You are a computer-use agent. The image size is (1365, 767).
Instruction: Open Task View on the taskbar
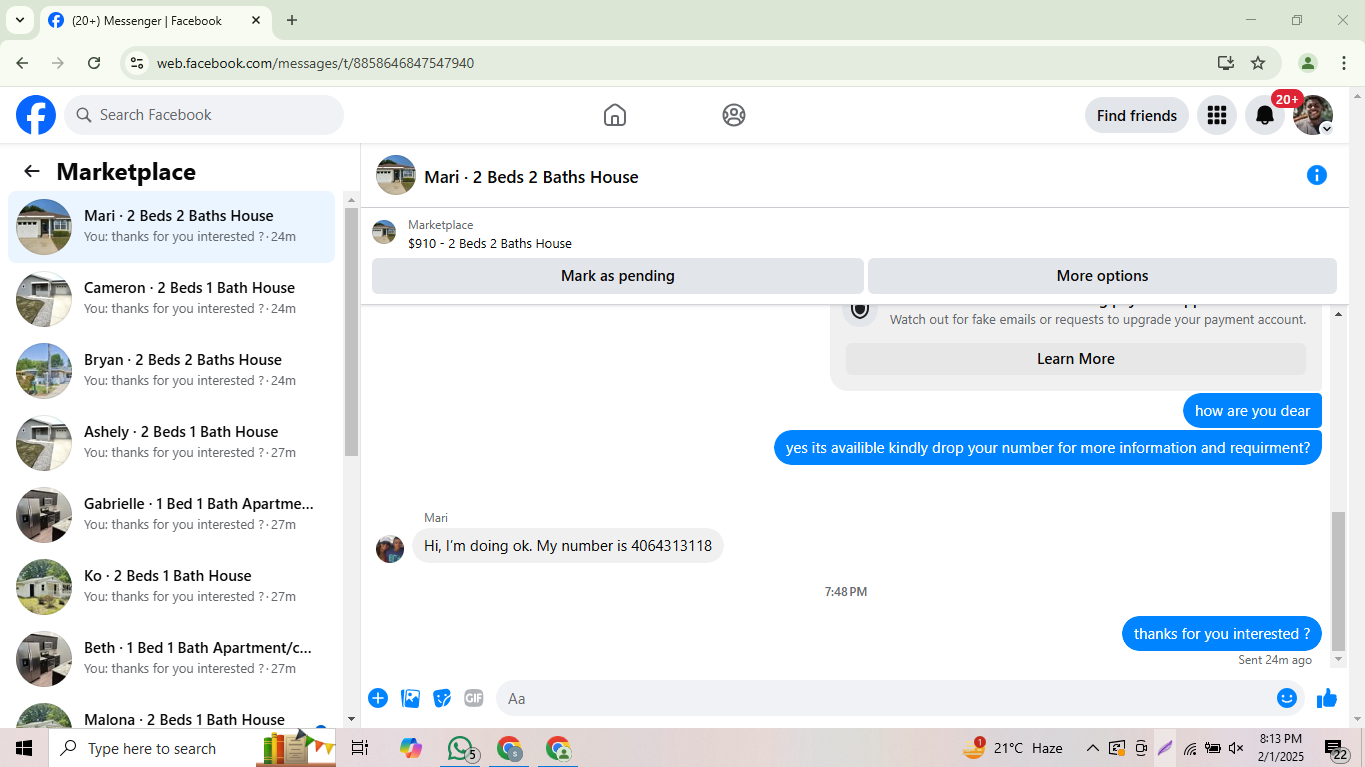click(360, 748)
